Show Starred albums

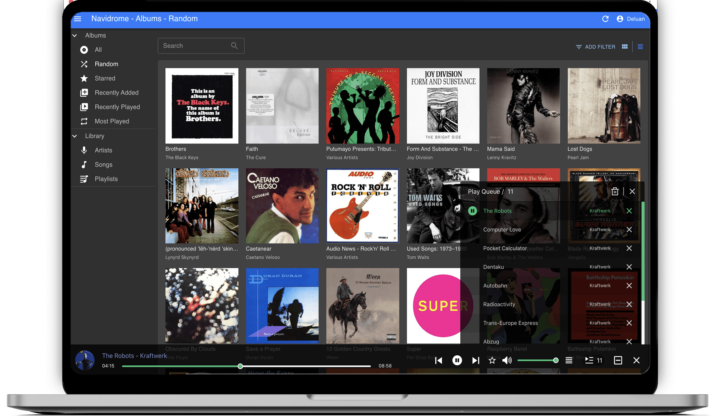click(x=105, y=78)
